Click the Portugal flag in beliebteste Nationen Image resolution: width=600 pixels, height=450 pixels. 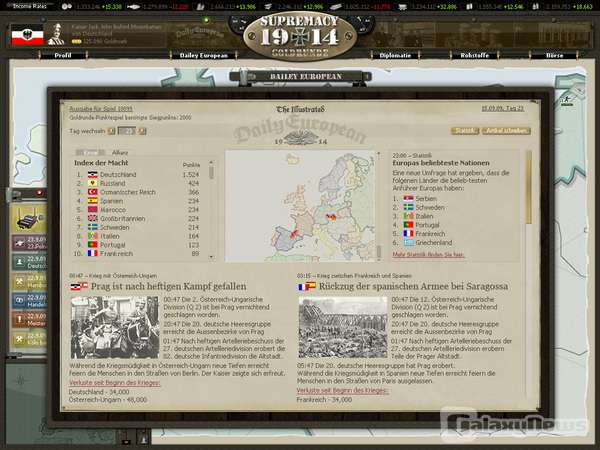(x=408, y=225)
